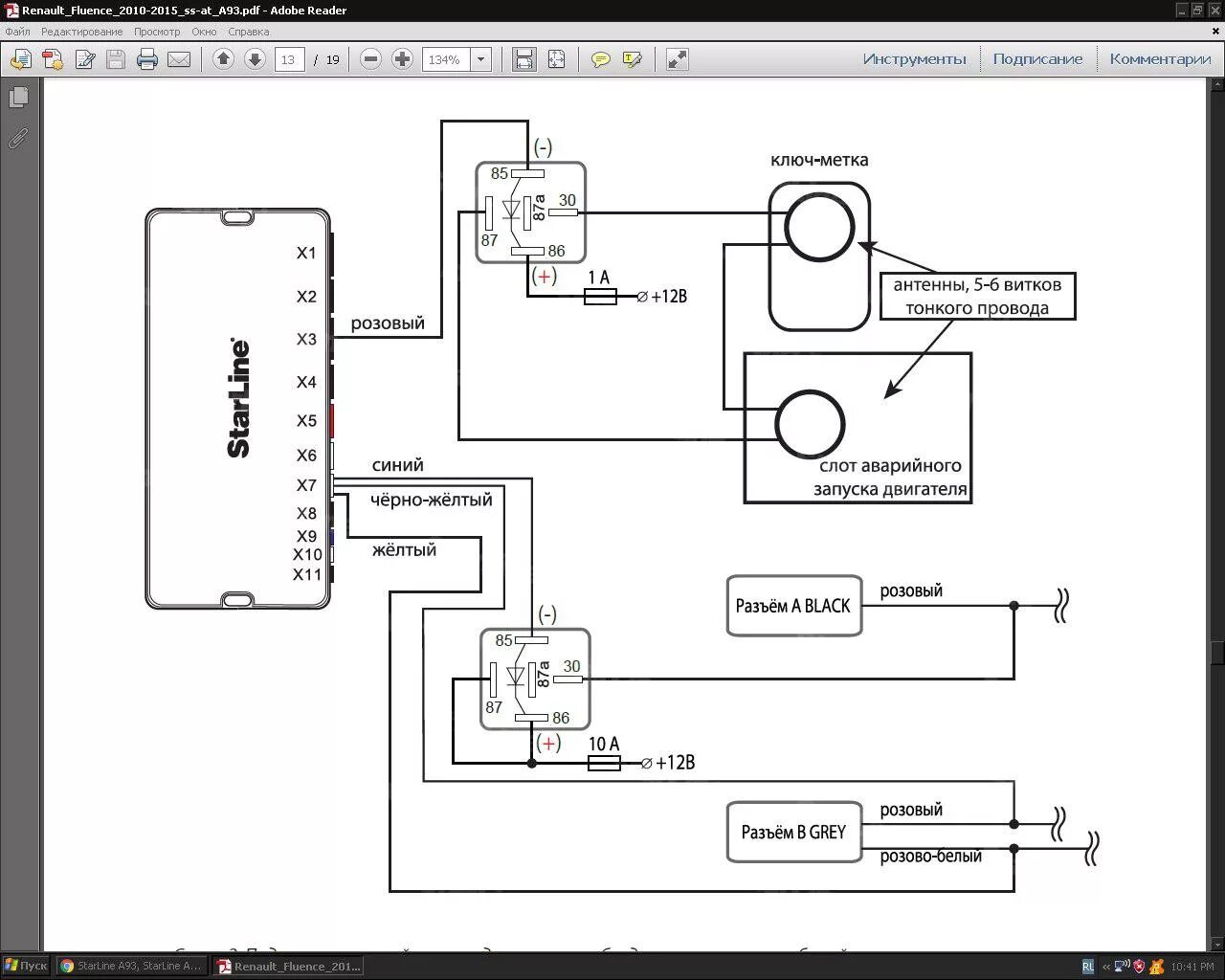Open the Редактирование menu
Image resolution: width=1225 pixels, height=980 pixels.
point(81,32)
